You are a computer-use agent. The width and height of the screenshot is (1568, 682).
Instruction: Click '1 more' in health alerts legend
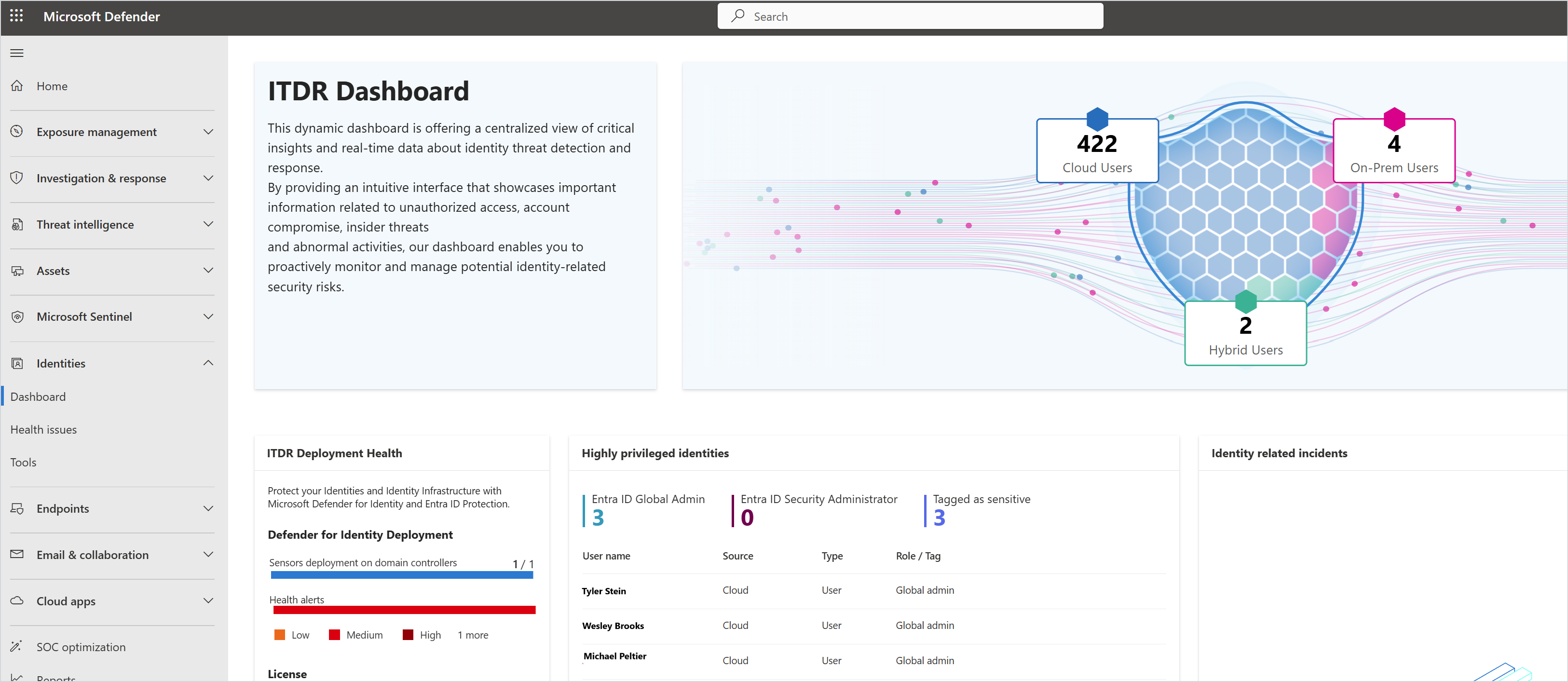click(472, 635)
